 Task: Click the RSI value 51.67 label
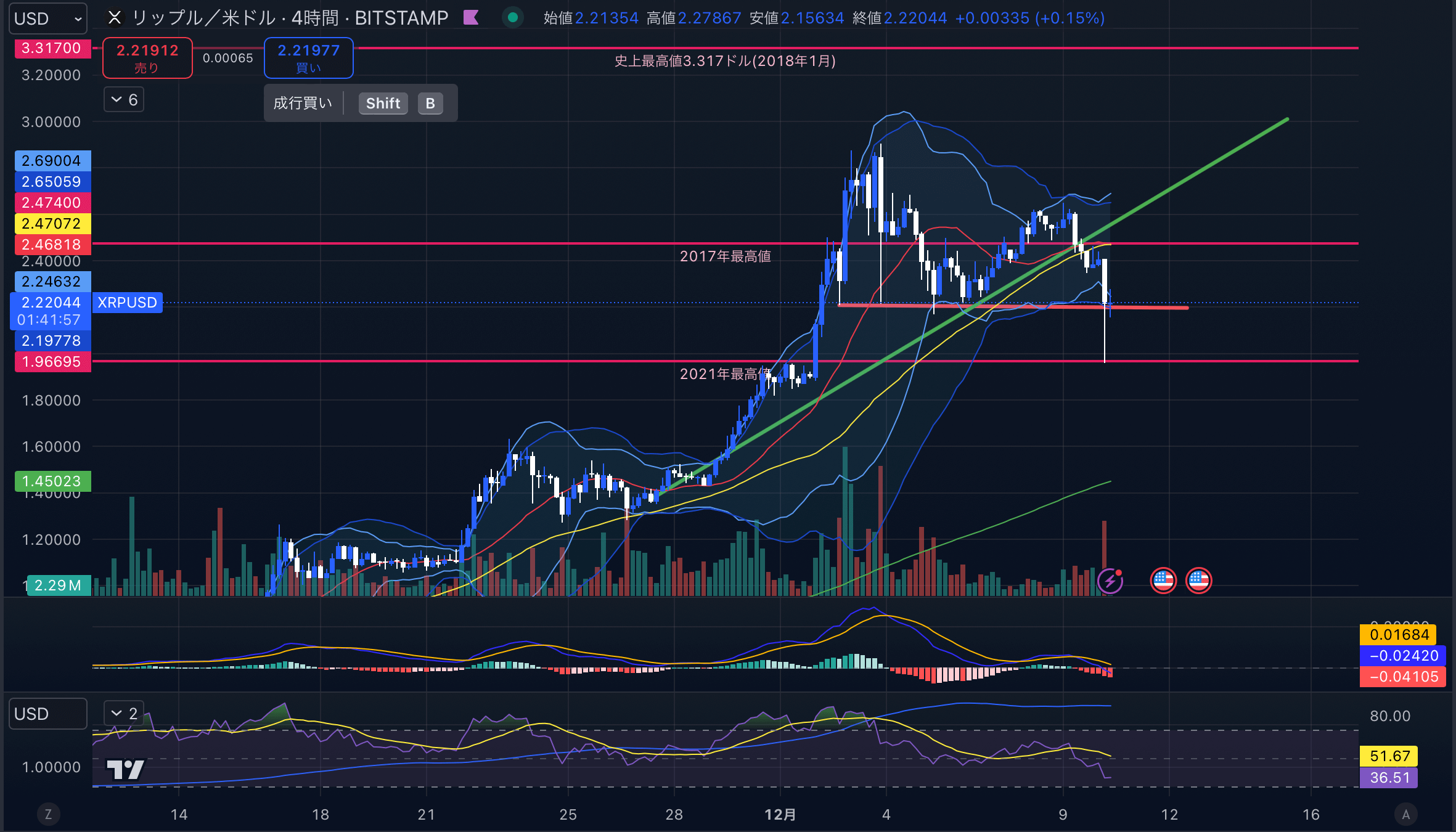[x=1389, y=756]
